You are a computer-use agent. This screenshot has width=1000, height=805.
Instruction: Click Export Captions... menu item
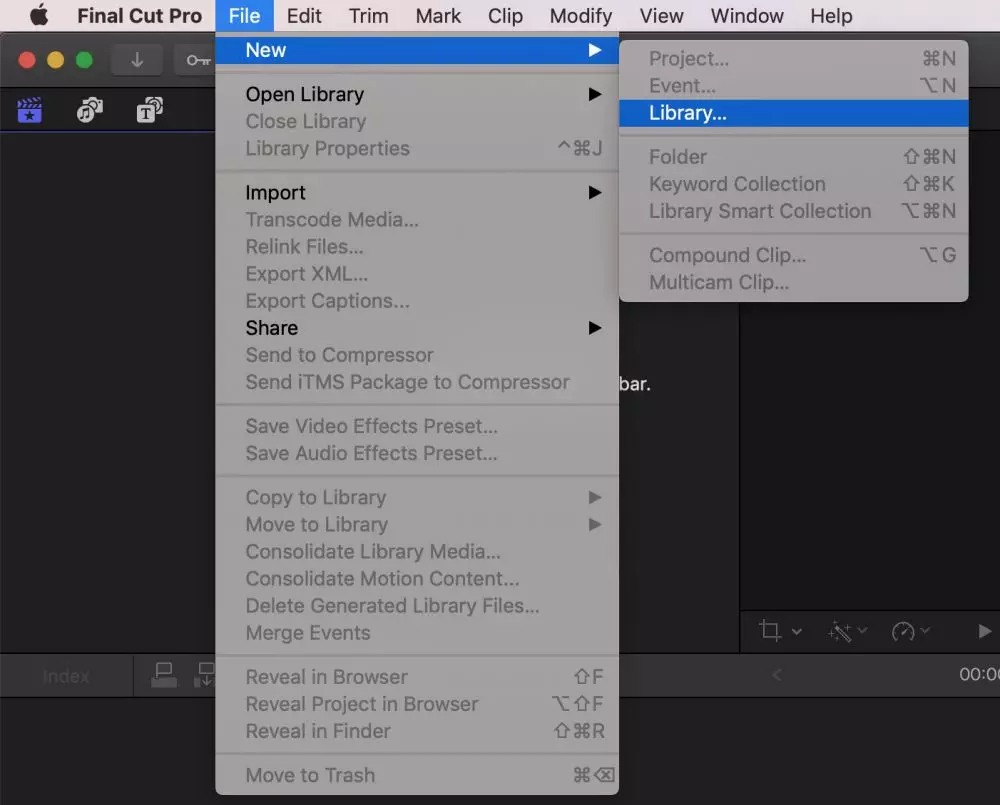point(417,301)
